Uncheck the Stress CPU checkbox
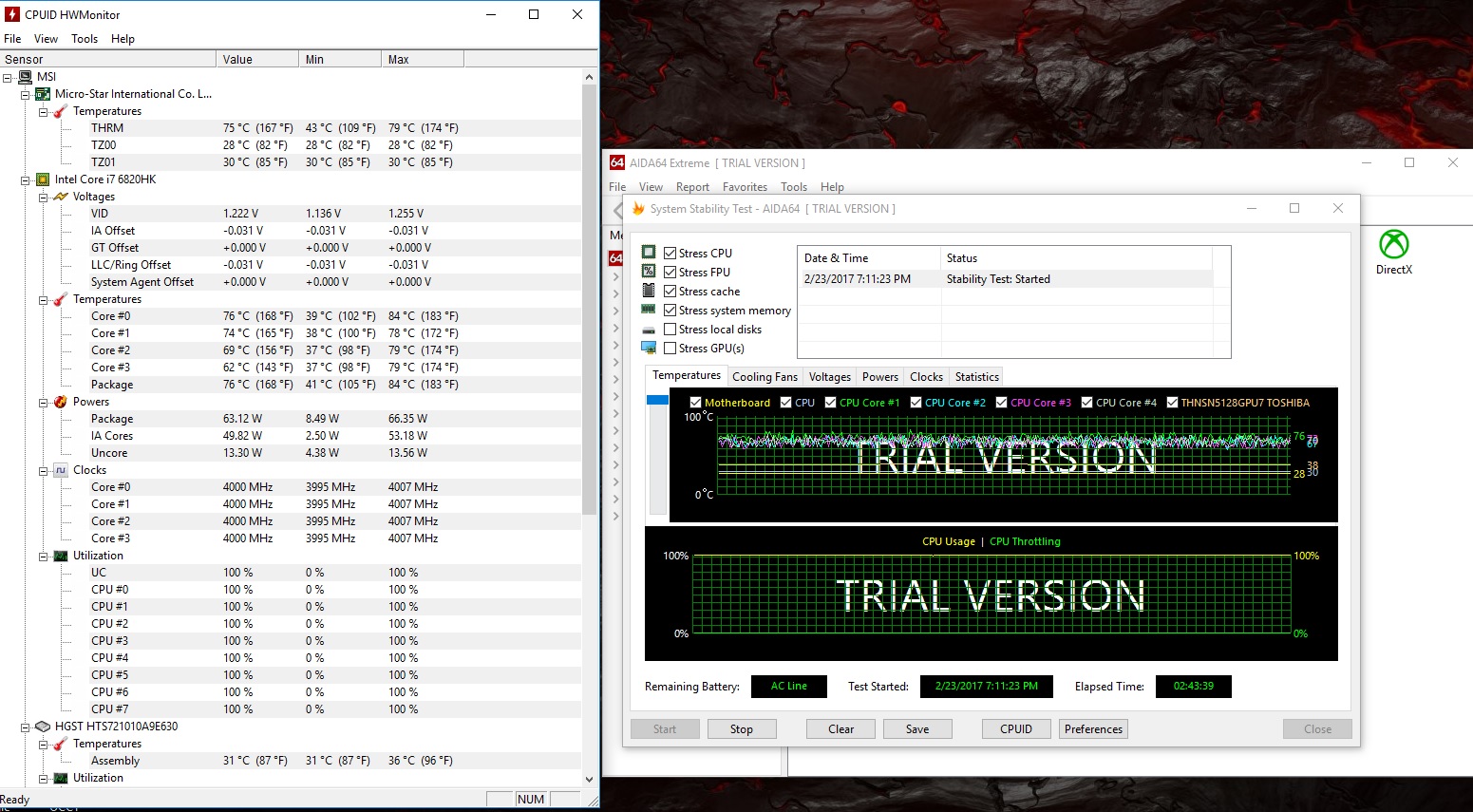 tap(670, 254)
